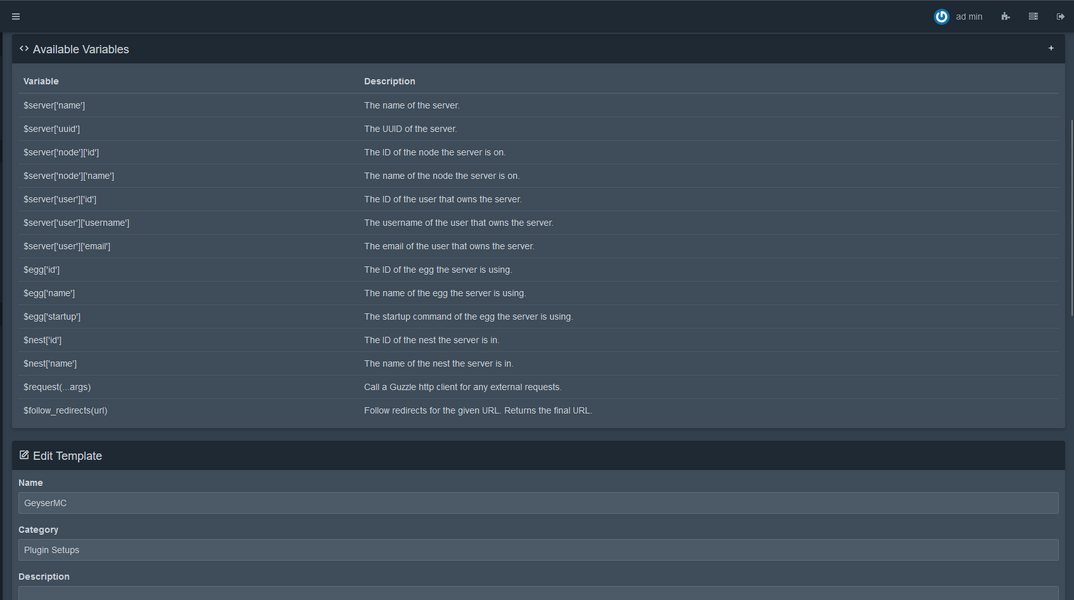Image resolution: width=1074 pixels, height=600 pixels.
Task: Open the extensions puzzle-piece icon
Action: (x=1005, y=17)
